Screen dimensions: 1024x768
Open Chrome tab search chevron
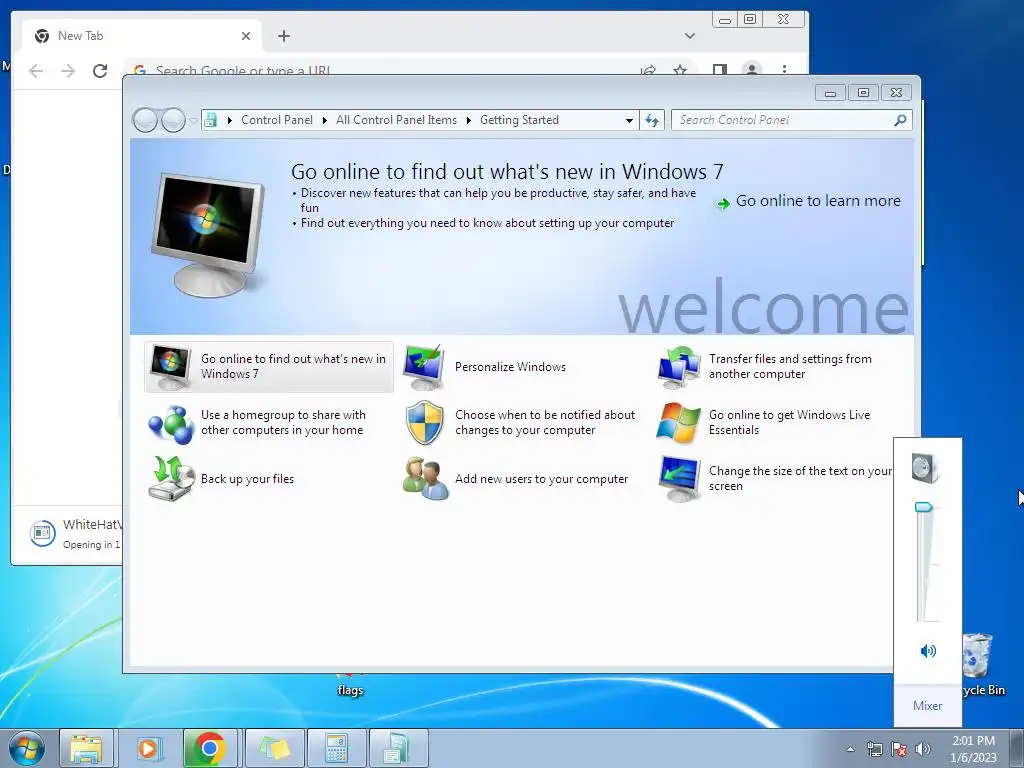coord(690,36)
